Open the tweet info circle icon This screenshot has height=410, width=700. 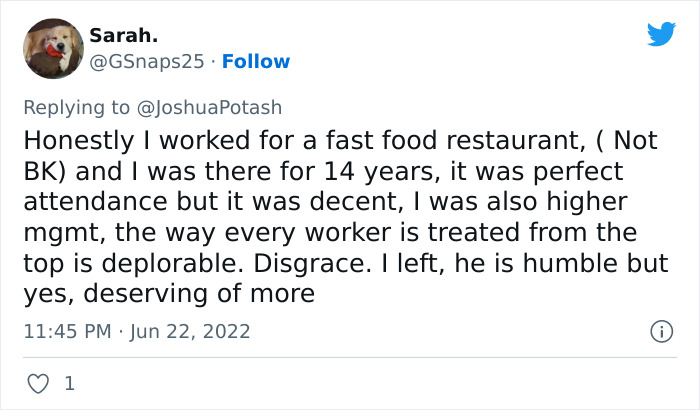point(660,331)
